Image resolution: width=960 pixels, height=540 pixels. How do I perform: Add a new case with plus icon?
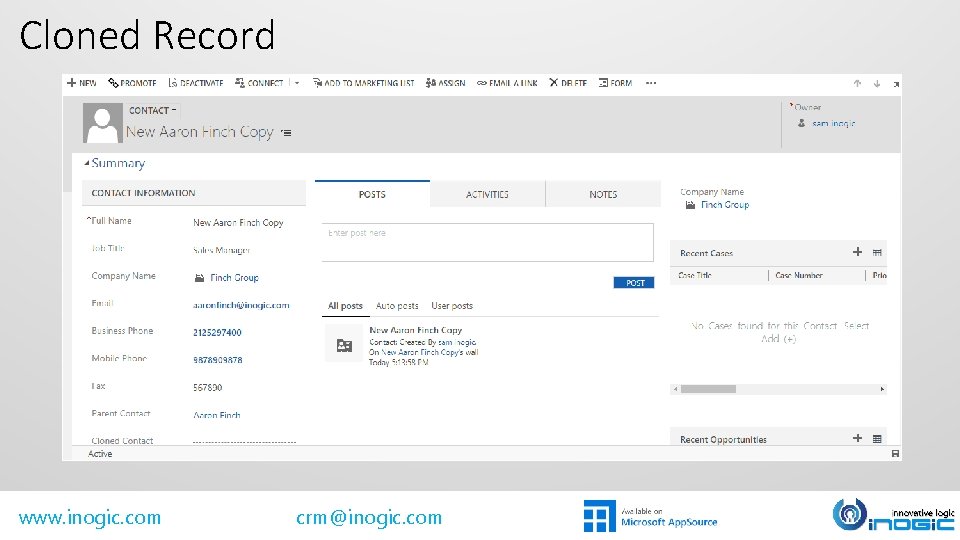857,252
